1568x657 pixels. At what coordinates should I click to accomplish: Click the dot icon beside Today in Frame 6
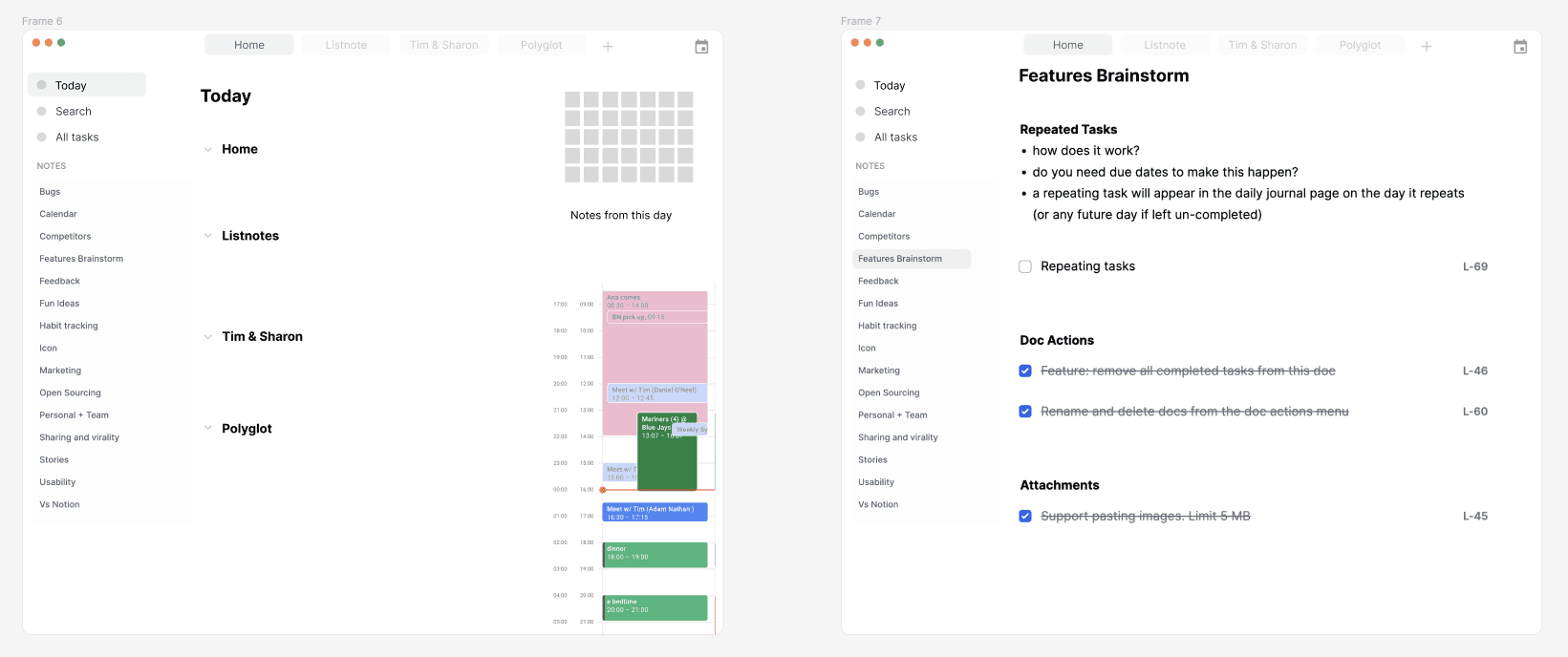pos(41,85)
